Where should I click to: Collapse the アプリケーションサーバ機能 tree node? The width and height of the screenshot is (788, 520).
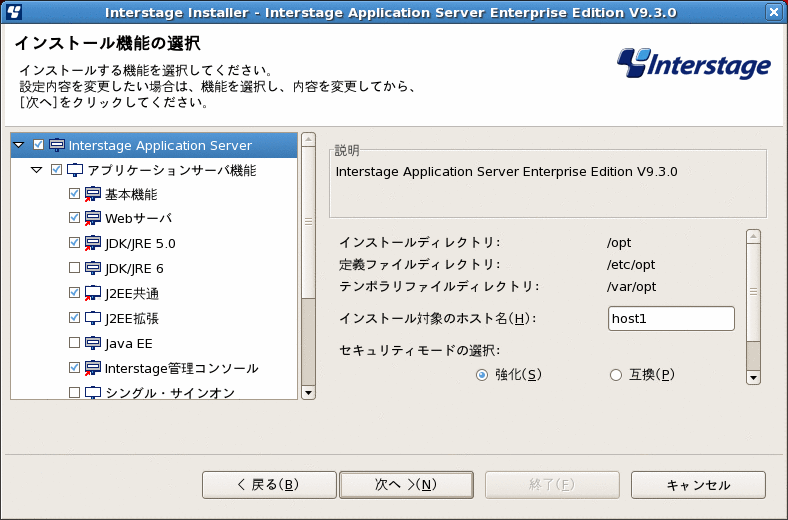[x=37, y=170]
